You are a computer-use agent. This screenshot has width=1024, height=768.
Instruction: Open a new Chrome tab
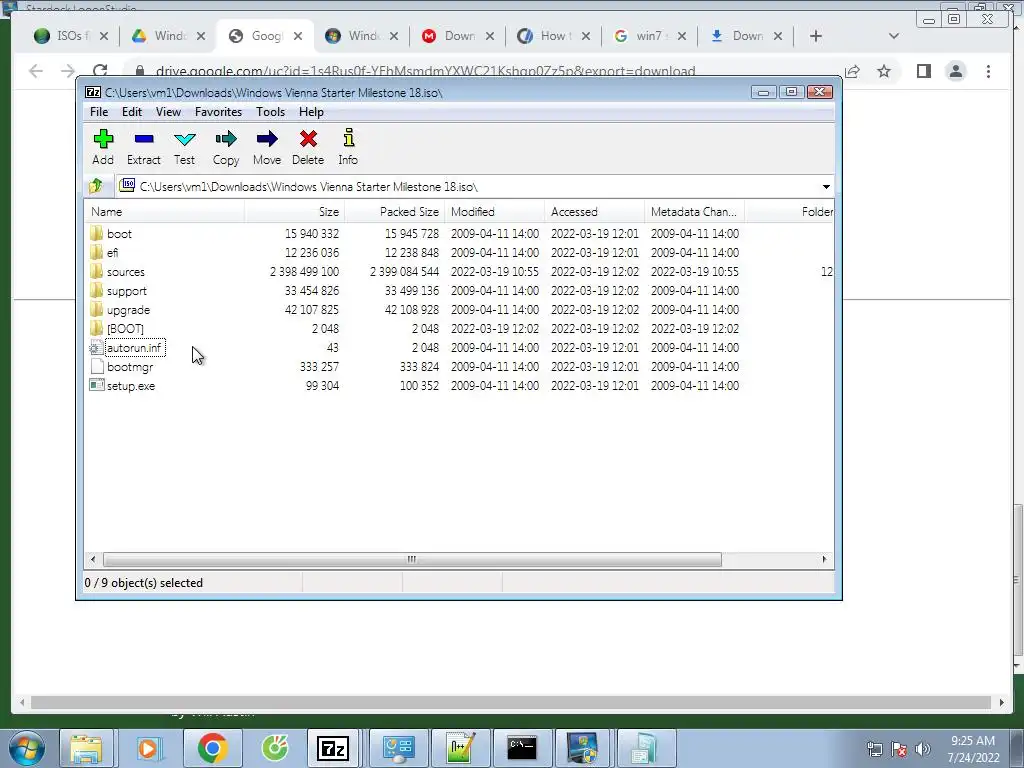pyautogui.click(x=816, y=36)
